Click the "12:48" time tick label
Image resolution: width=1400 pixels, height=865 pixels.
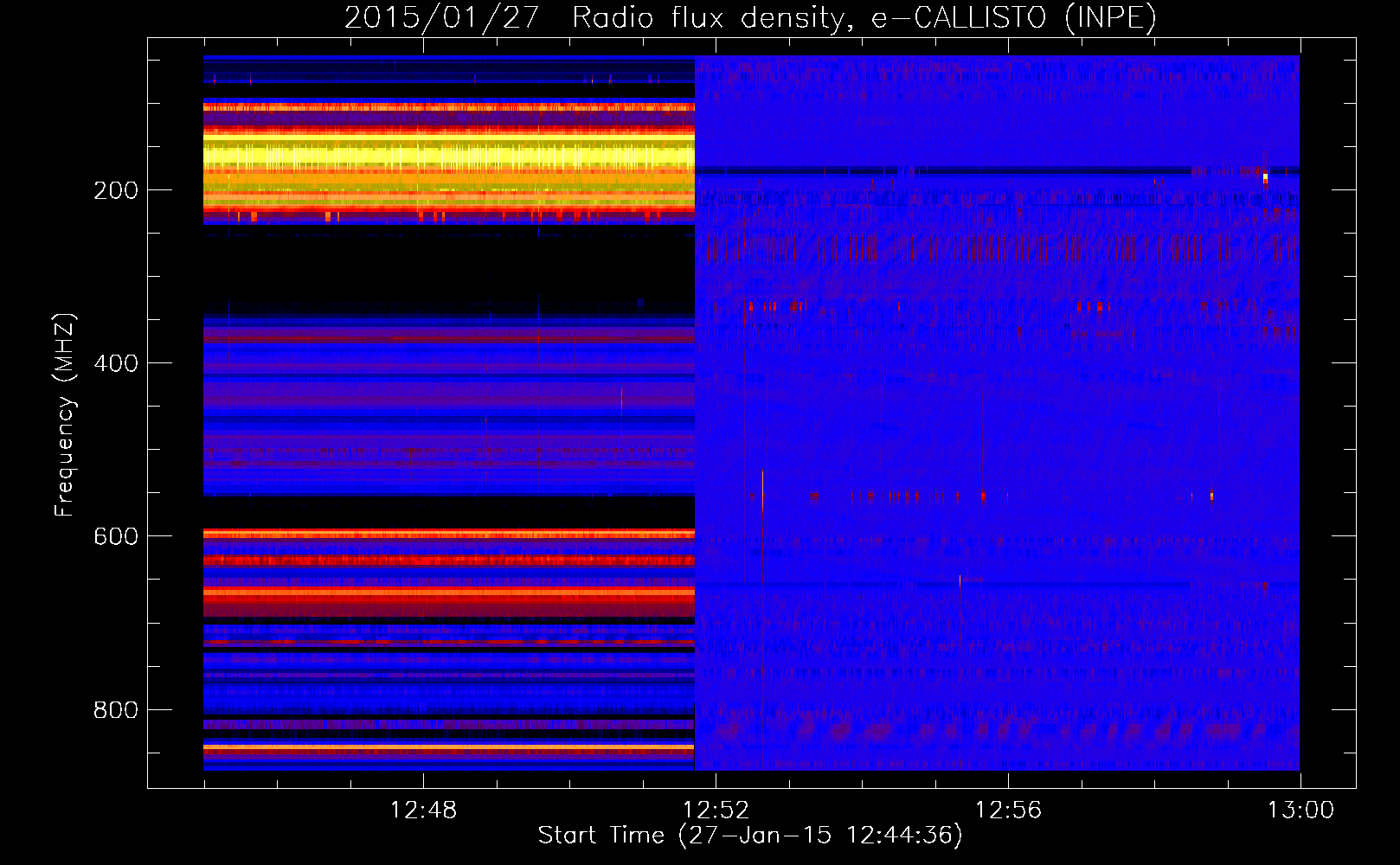pyautogui.click(x=423, y=811)
